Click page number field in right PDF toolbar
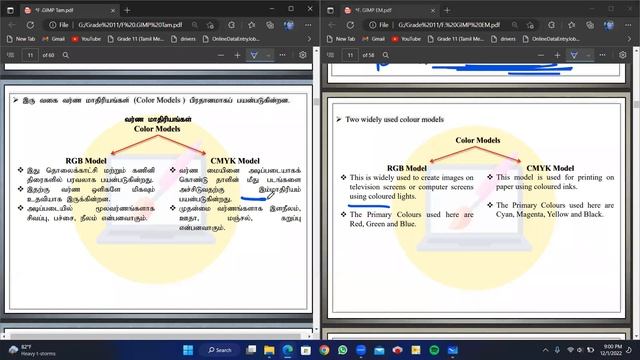 [350, 55]
